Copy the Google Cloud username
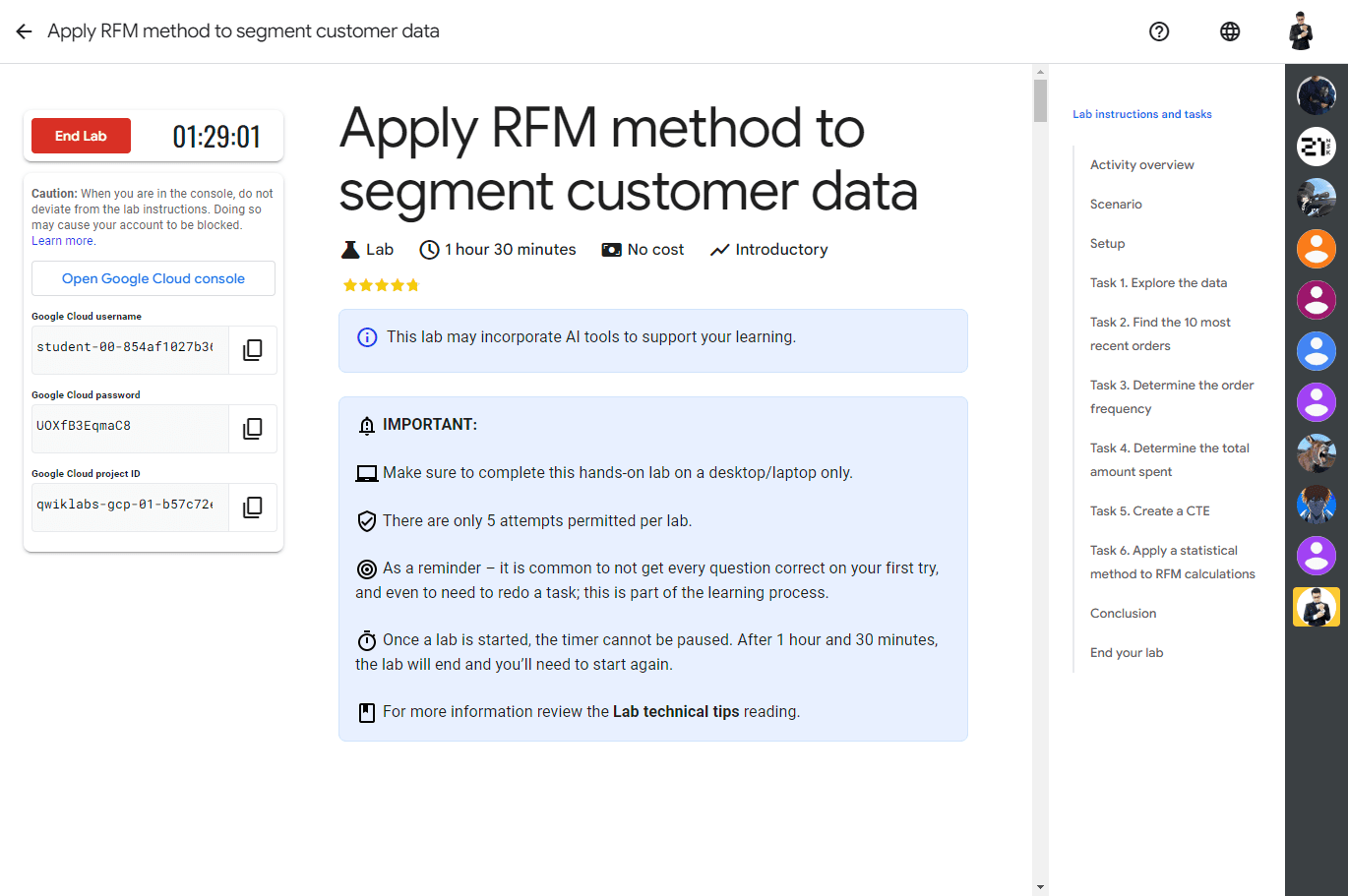The image size is (1348, 896). [x=253, y=350]
